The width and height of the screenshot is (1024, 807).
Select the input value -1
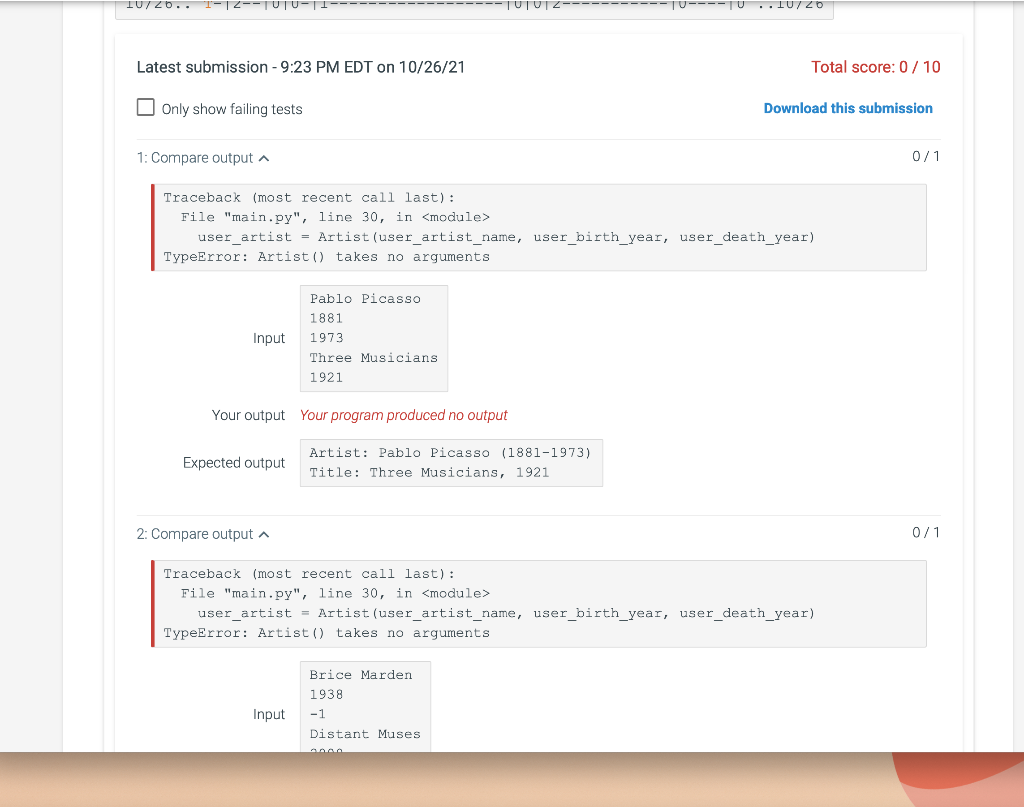click(x=317, y=714)
